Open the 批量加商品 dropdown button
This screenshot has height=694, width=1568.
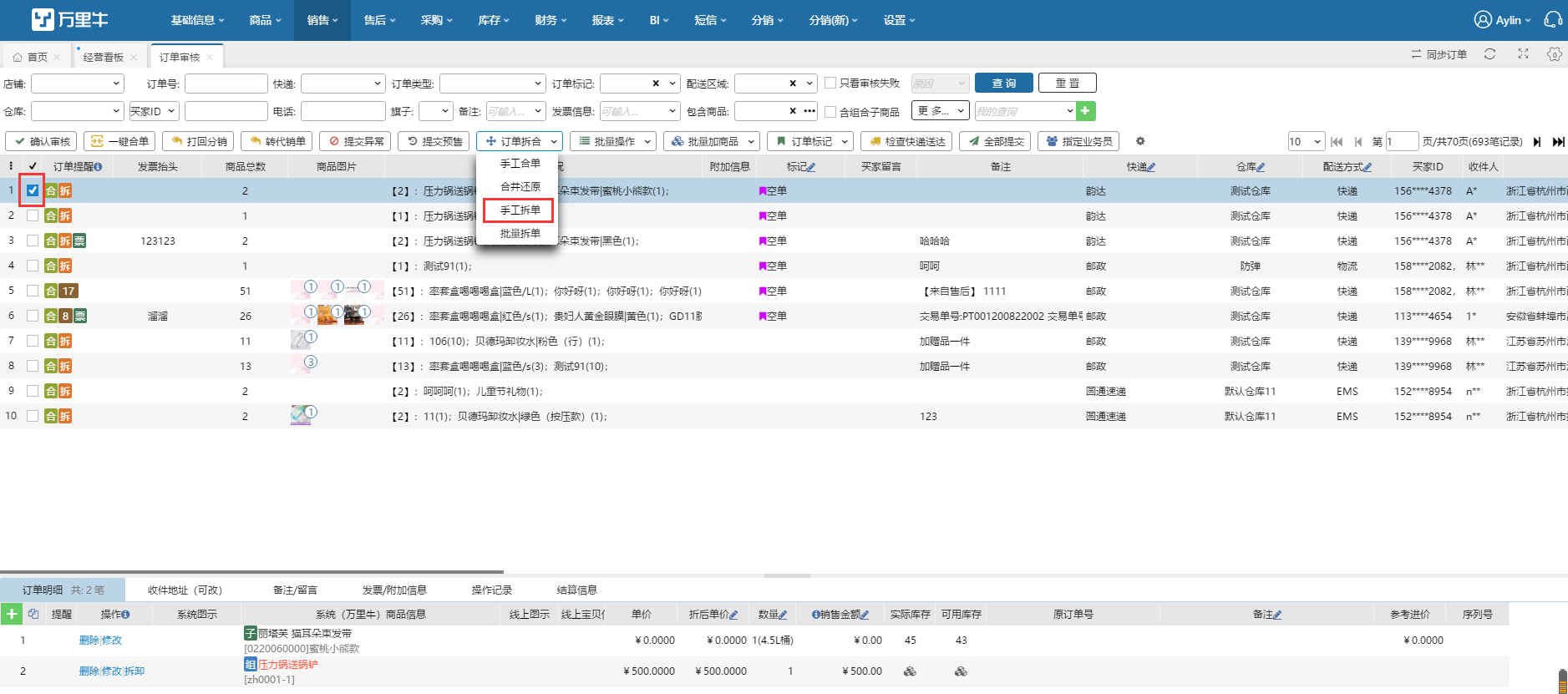(712, 141)
